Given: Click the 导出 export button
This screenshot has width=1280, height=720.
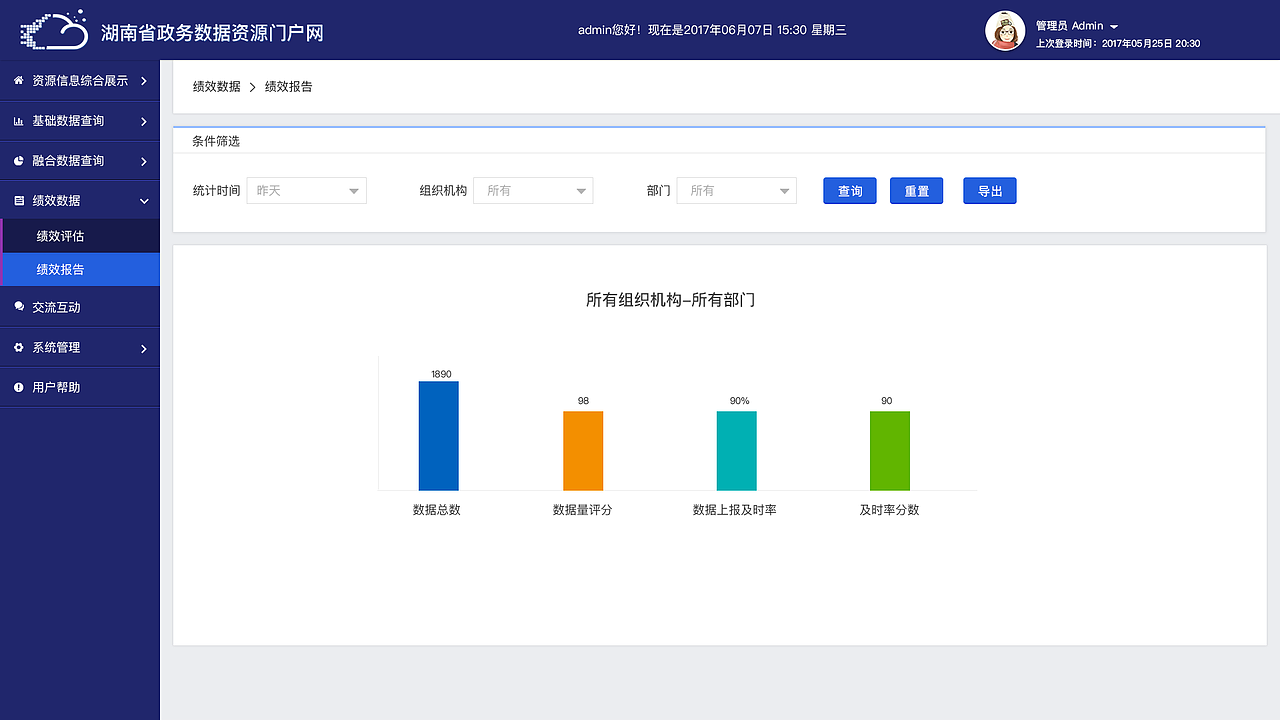Looking at the screenshot, I should 989,190.
